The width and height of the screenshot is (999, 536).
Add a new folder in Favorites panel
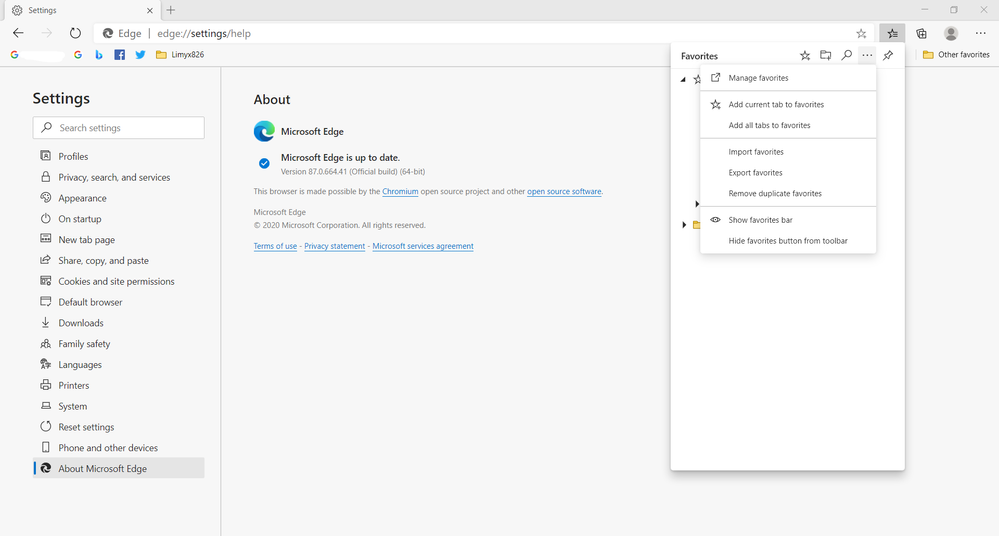826,55
